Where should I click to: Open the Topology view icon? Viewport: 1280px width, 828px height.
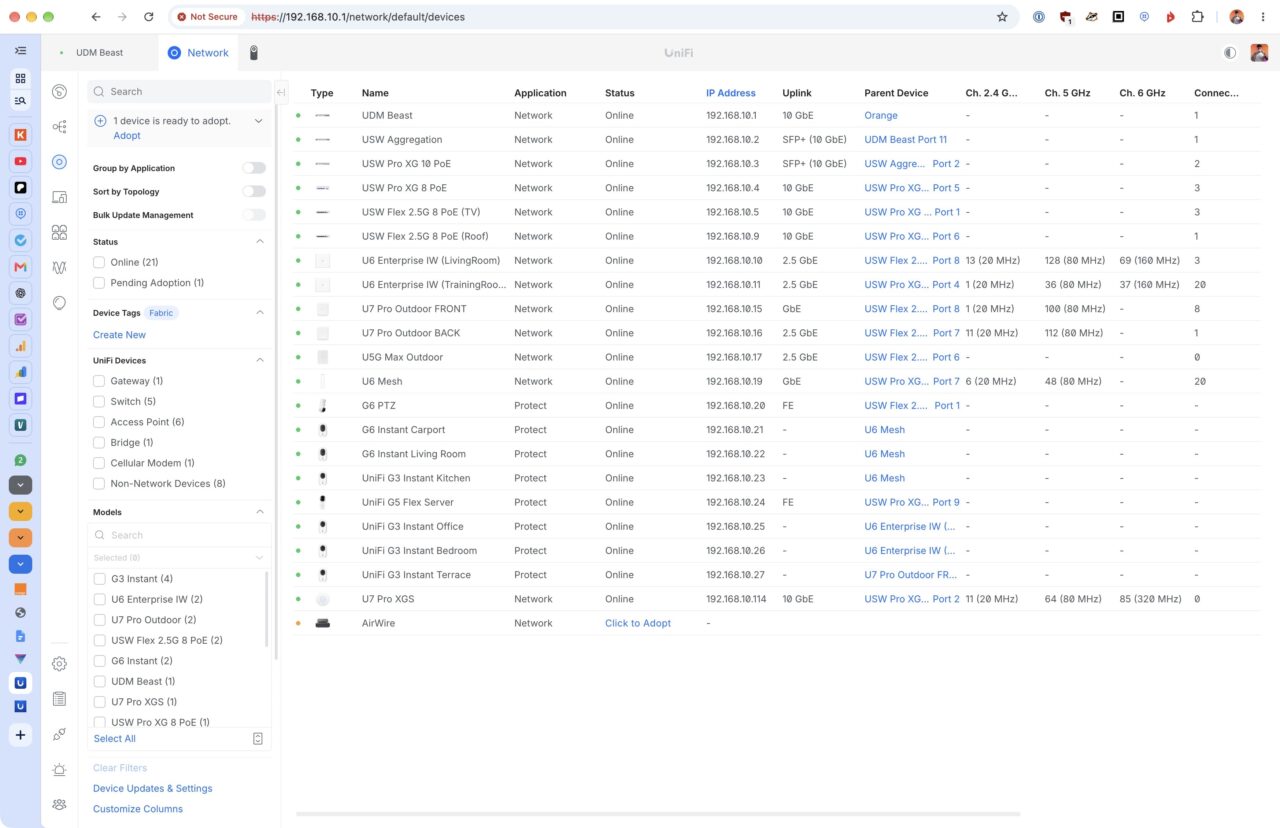point(59,127)
